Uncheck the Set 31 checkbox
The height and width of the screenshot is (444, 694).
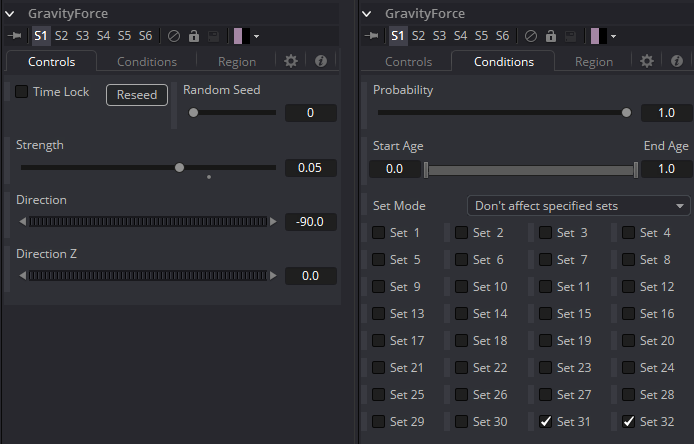[545, 422]
